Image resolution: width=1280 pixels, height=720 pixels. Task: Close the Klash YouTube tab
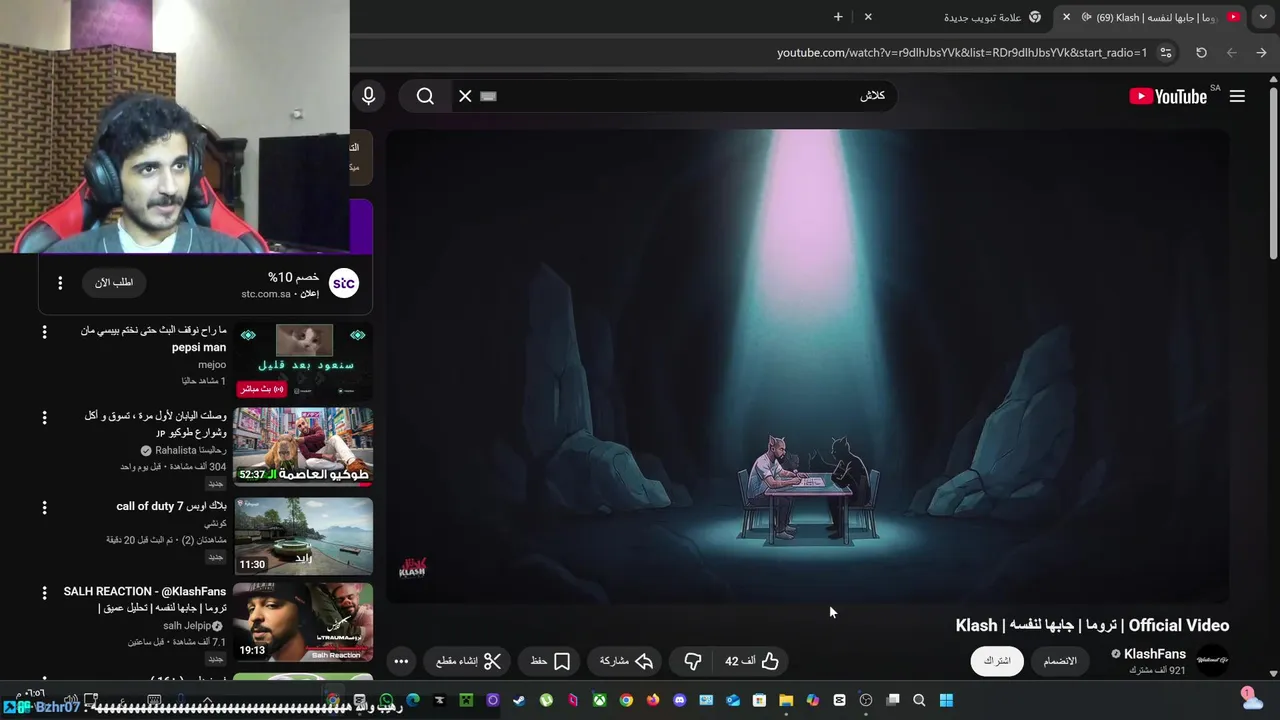1066,17
